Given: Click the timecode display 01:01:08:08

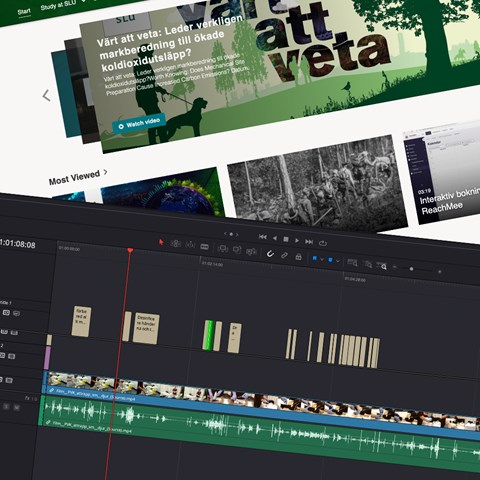Looking at the screenshot, I should pyautogui.click(x=17, y=244).
